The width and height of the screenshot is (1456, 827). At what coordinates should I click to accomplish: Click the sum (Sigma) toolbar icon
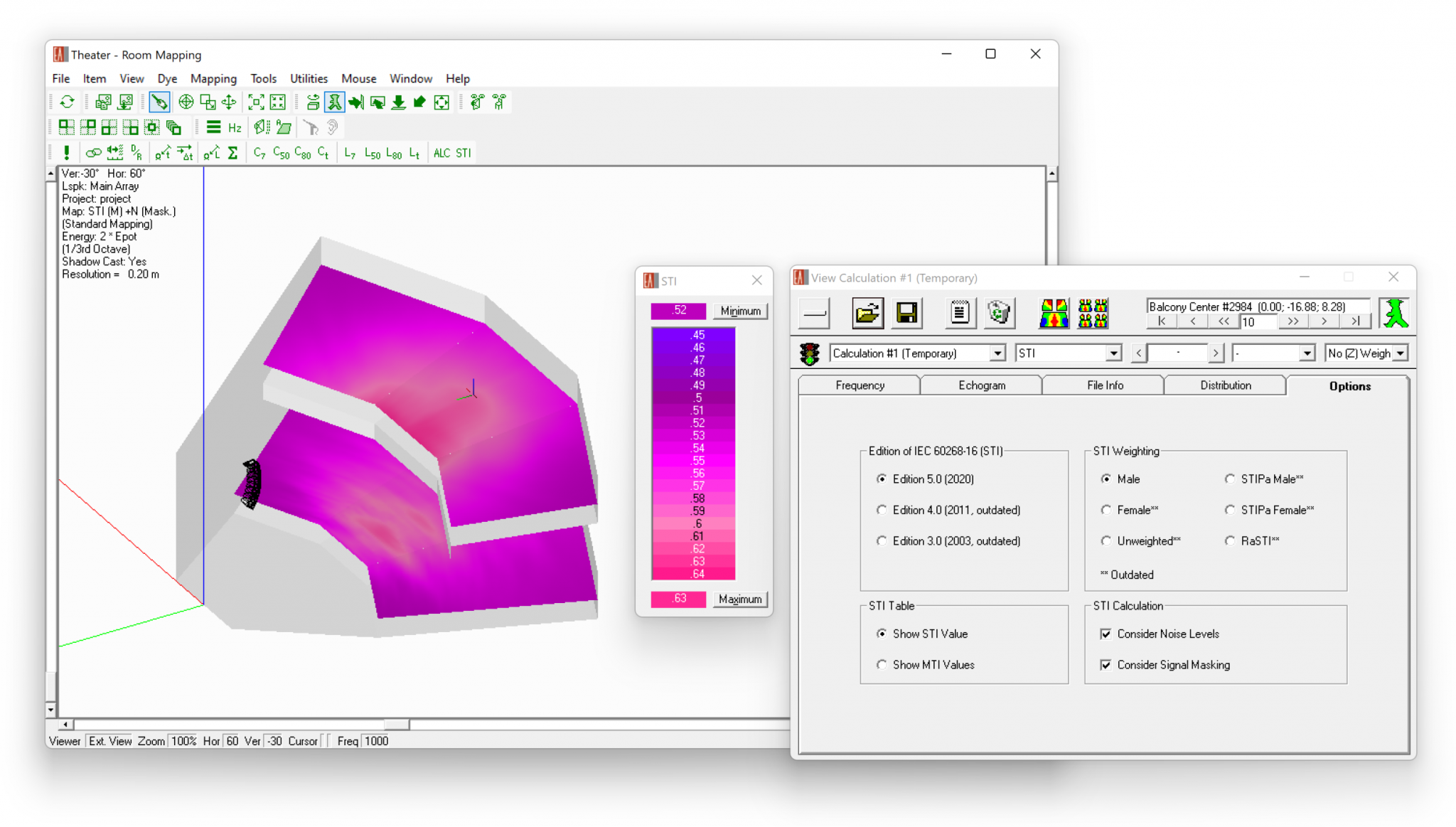click(x=232, y=153)
